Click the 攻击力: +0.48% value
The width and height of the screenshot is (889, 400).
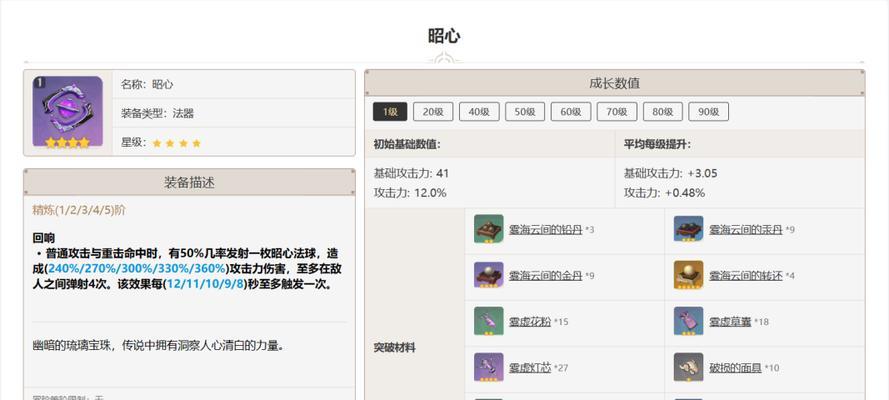point(664,193)
